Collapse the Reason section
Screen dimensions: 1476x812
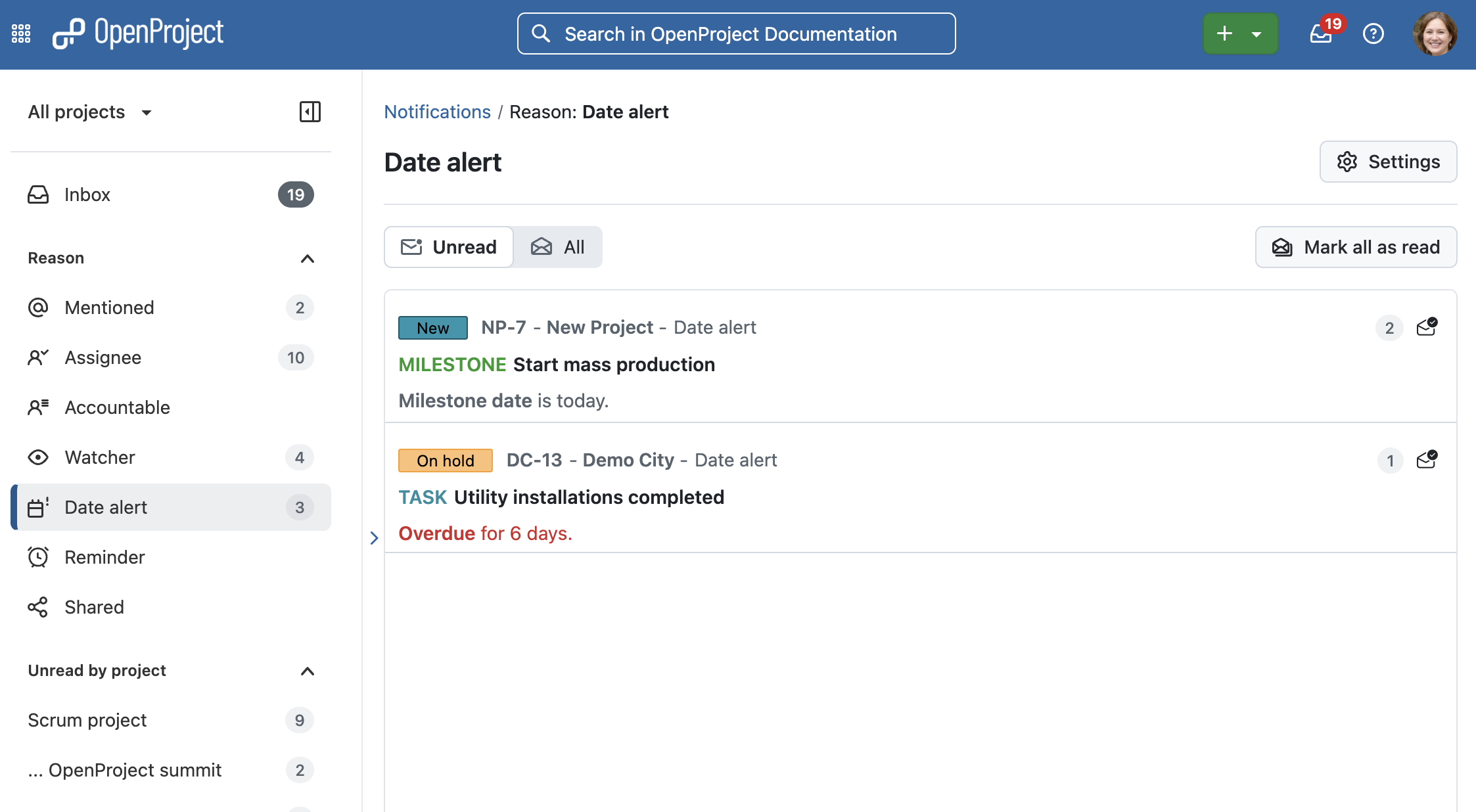308,258
